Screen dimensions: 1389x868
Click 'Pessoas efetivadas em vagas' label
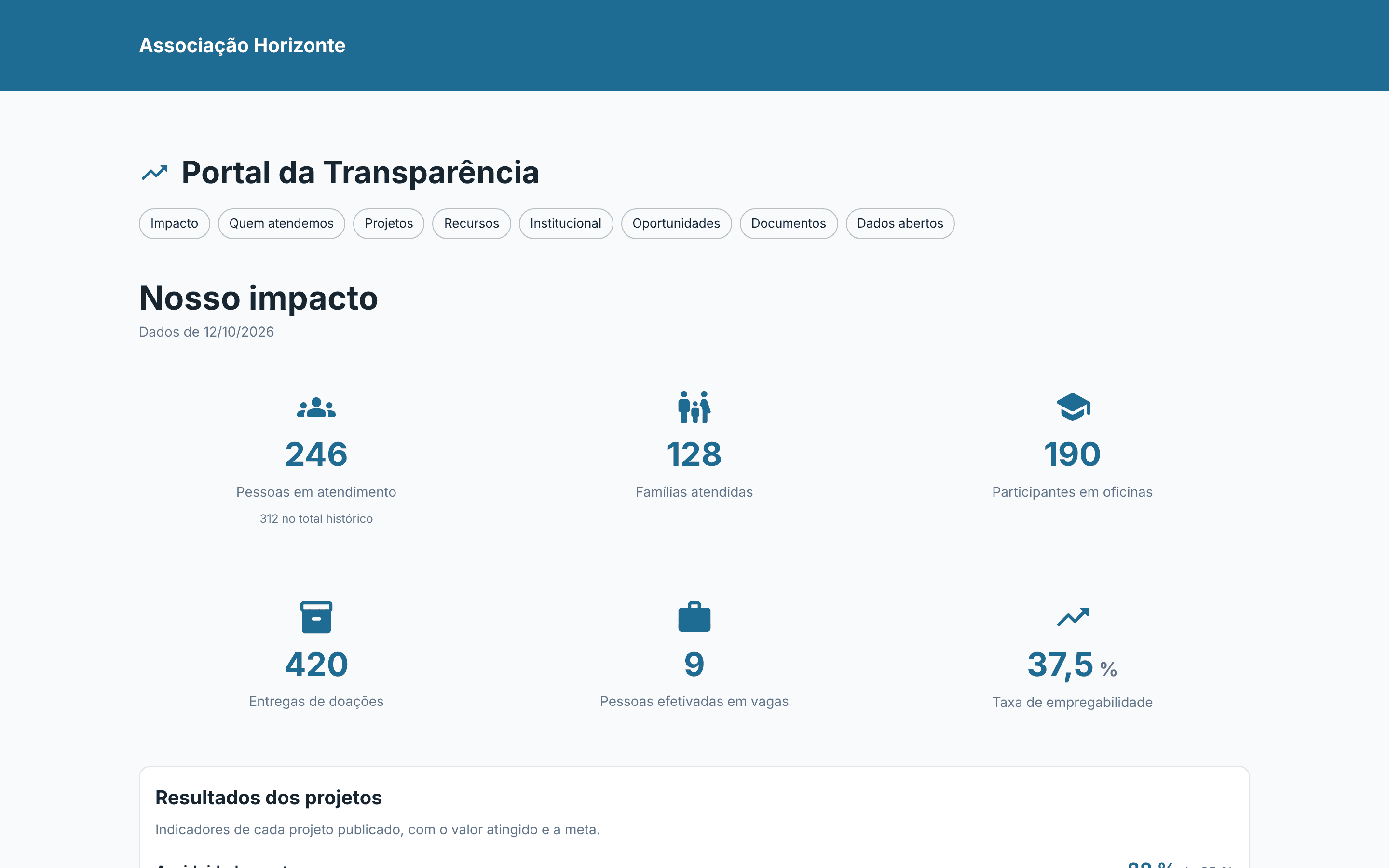[x=694, y=702]
